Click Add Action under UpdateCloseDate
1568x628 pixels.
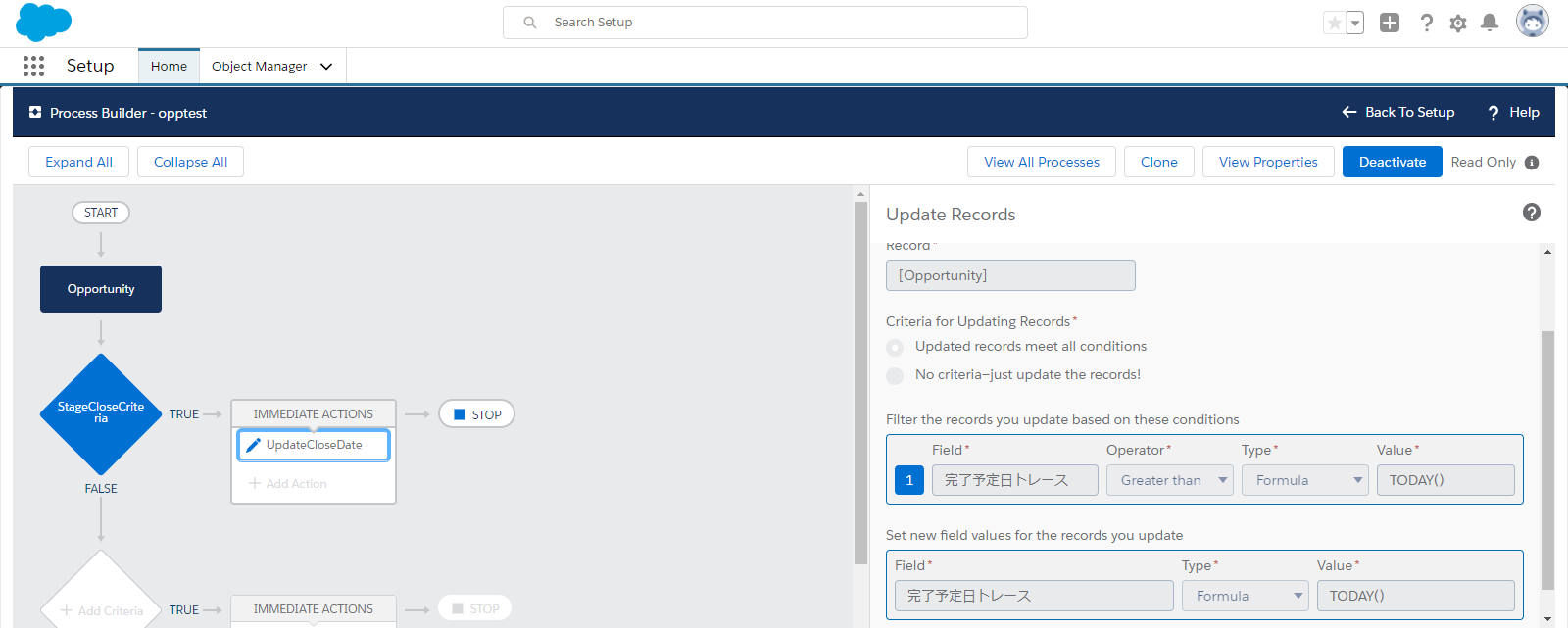pos(288,484)
